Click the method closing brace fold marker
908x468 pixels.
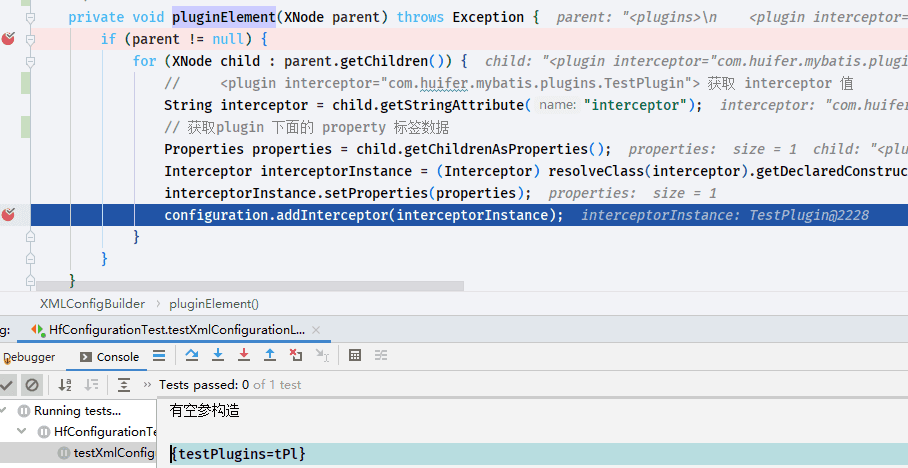coord(30,281)
